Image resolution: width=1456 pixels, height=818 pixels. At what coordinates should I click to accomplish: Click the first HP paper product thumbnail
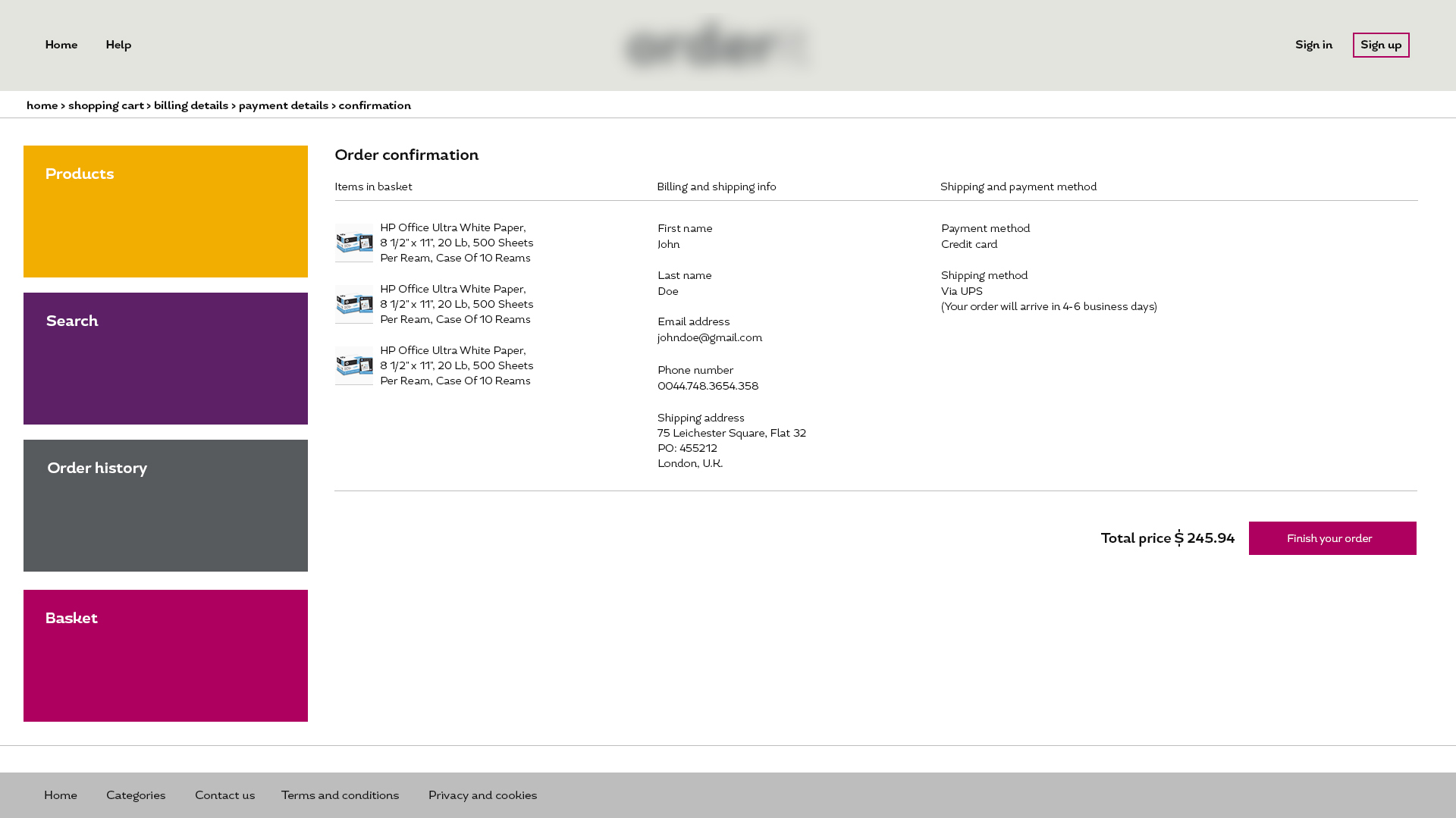[x=354, y=243]
